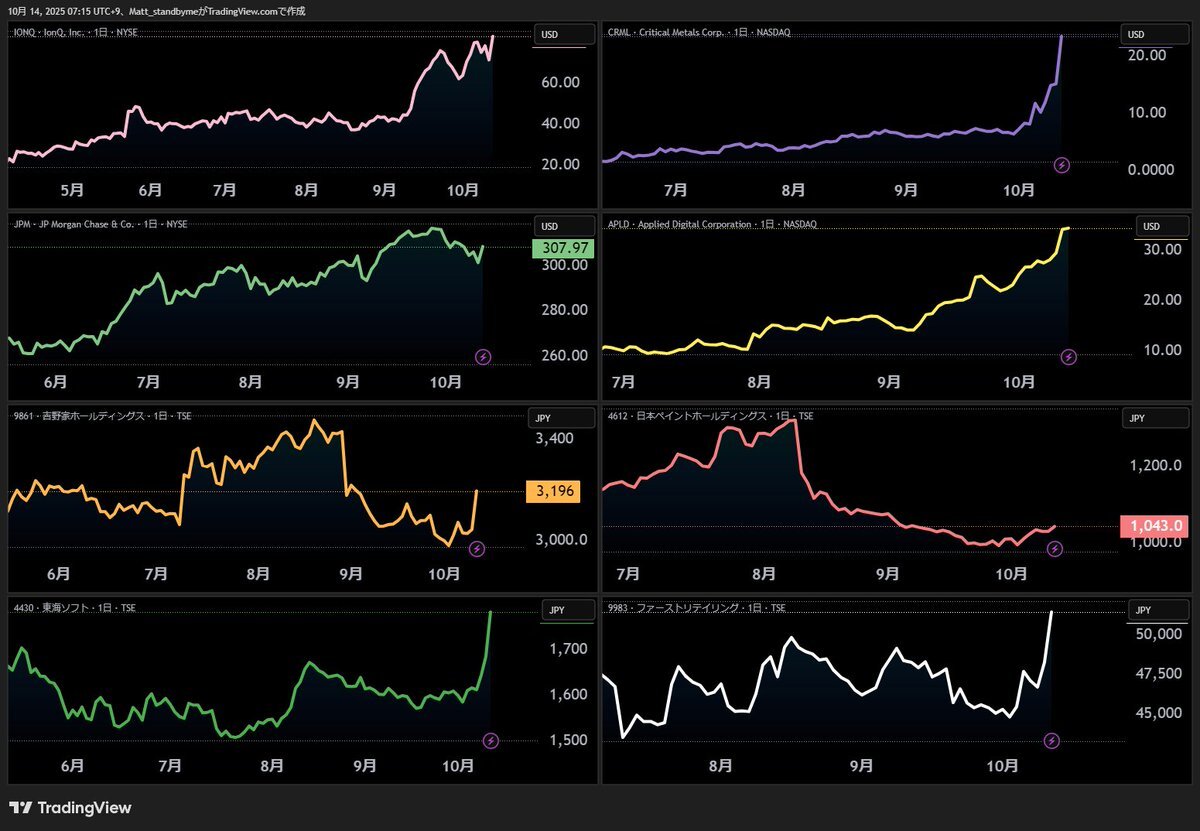
Task: Click 60.00 on the IONQ price axis
Action: point(560,83)
